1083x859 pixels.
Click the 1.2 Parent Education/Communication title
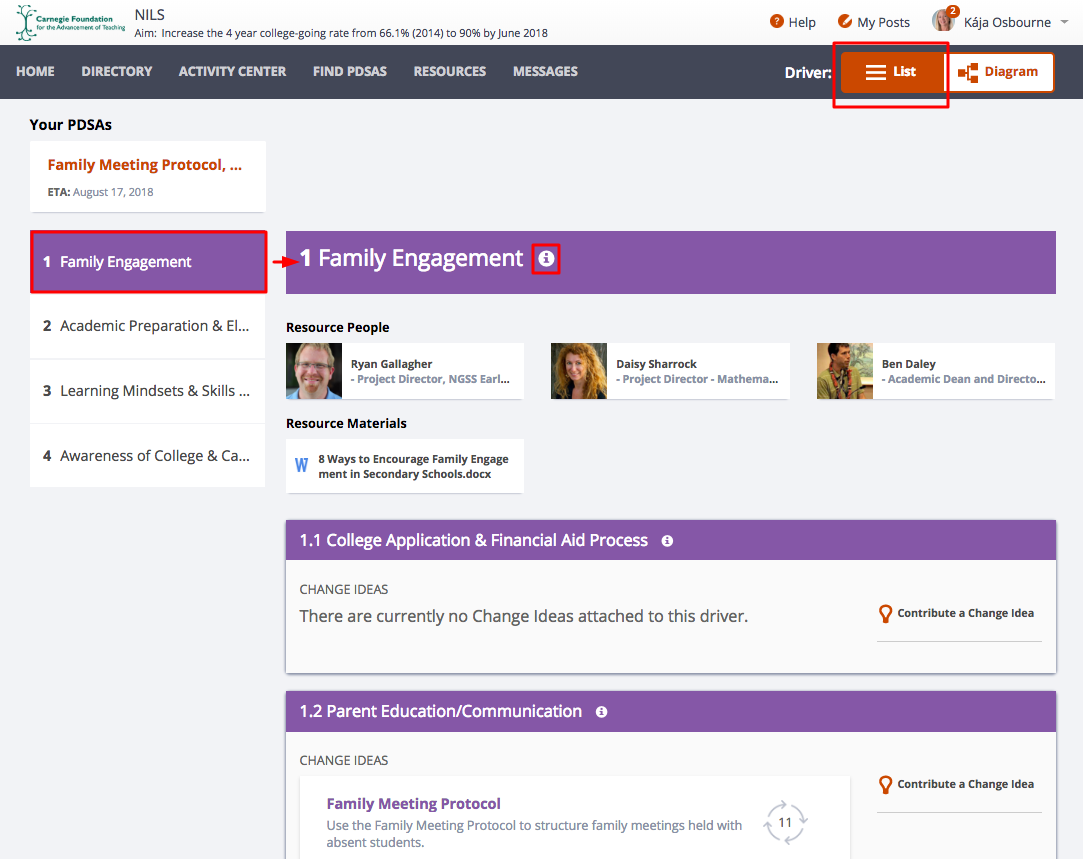[x=441, y=711]
